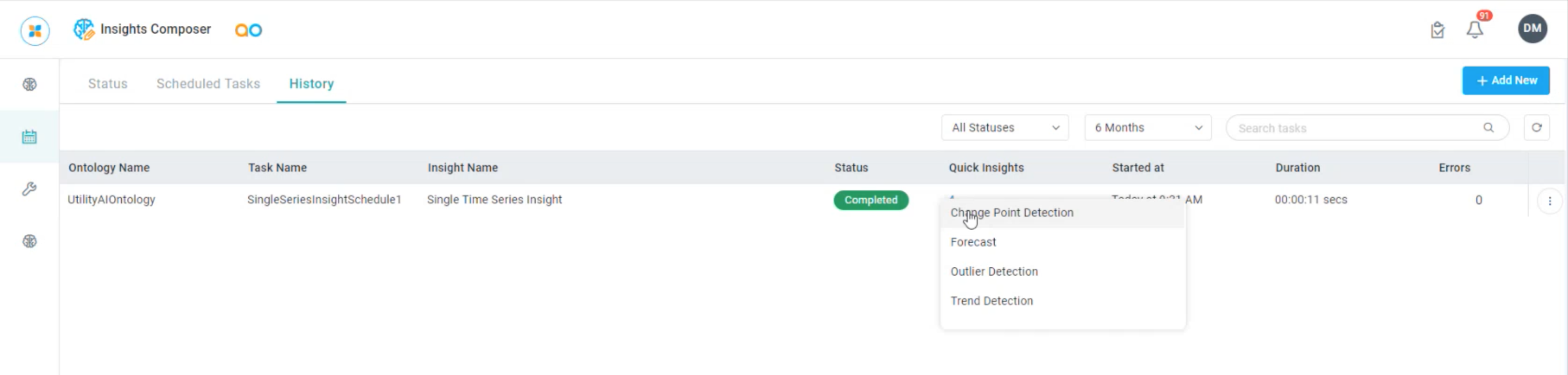Open the tasks clipboard icon
The width and height of the screenshot is (1568, 375).
pos(1437,30)
